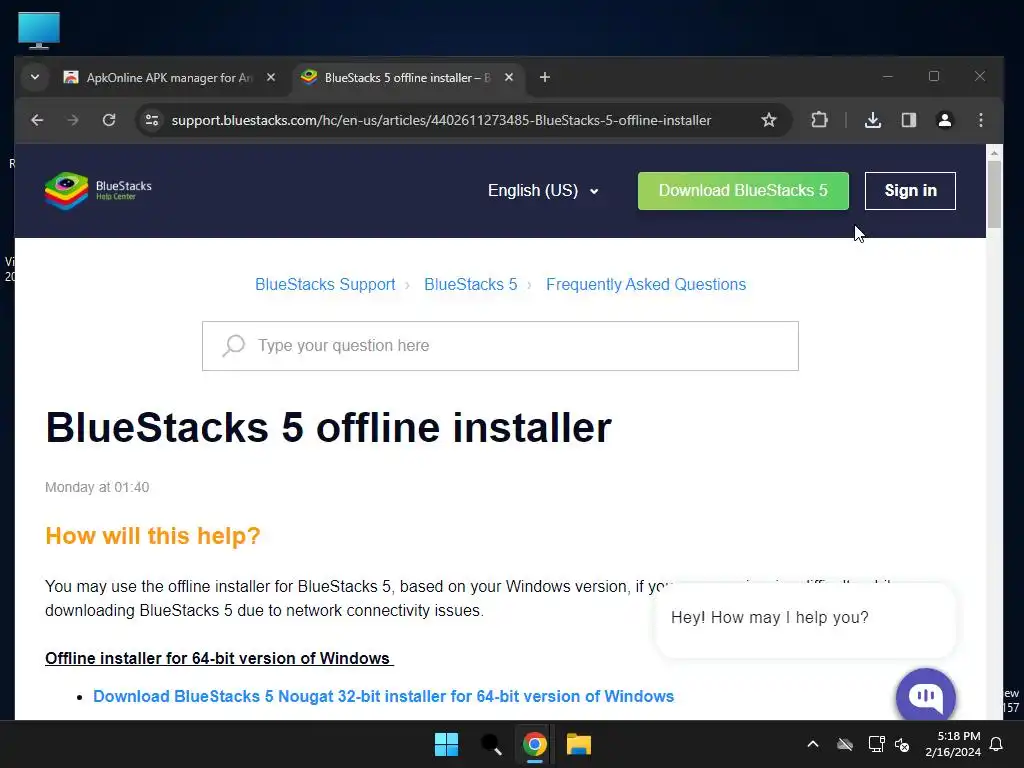Open the Chrome profile avatar
1024x768 pixels.
pos(944,120)
